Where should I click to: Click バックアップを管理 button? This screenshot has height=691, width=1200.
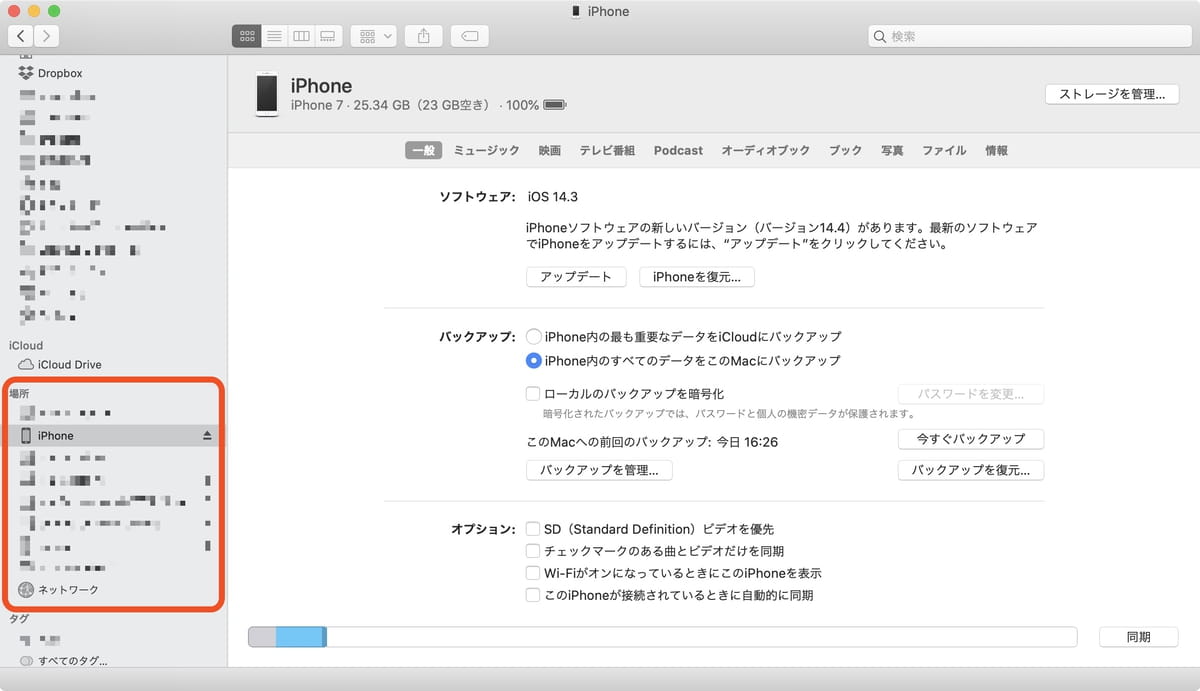[x=599, y=470]
